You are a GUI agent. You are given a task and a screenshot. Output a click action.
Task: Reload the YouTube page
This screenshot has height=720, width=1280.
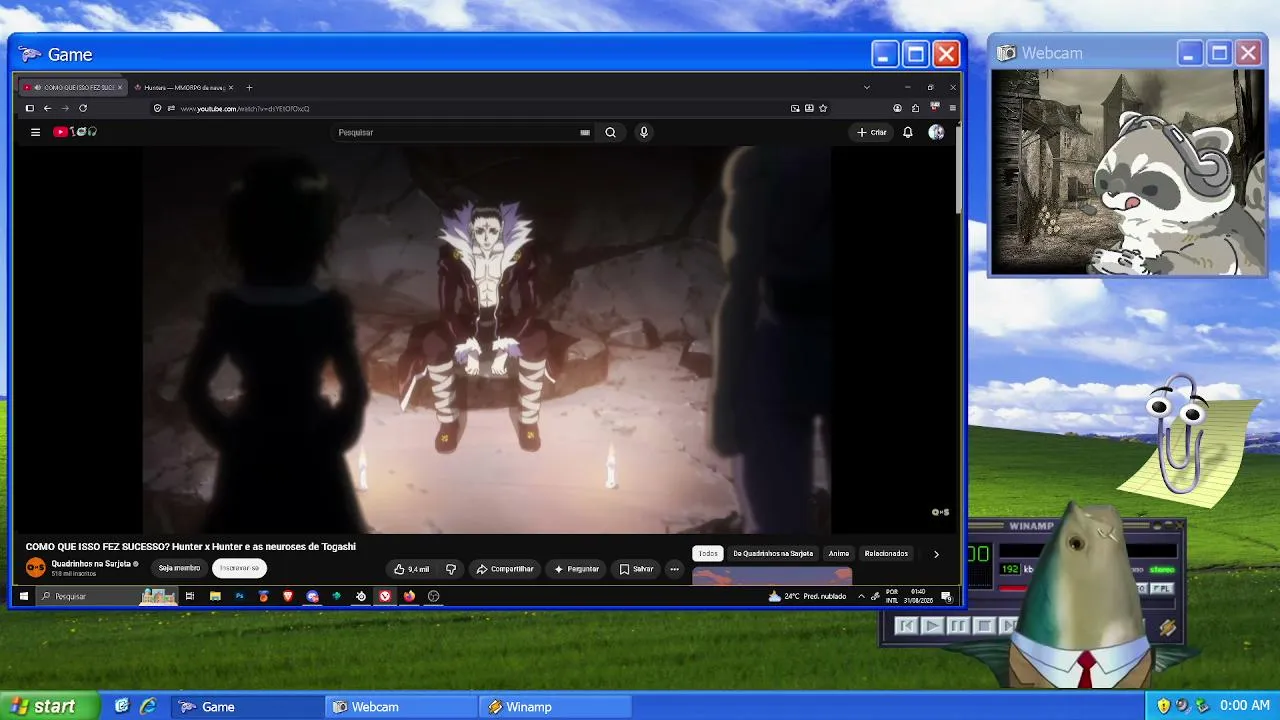pyautogui.click(x=83, y=108)
